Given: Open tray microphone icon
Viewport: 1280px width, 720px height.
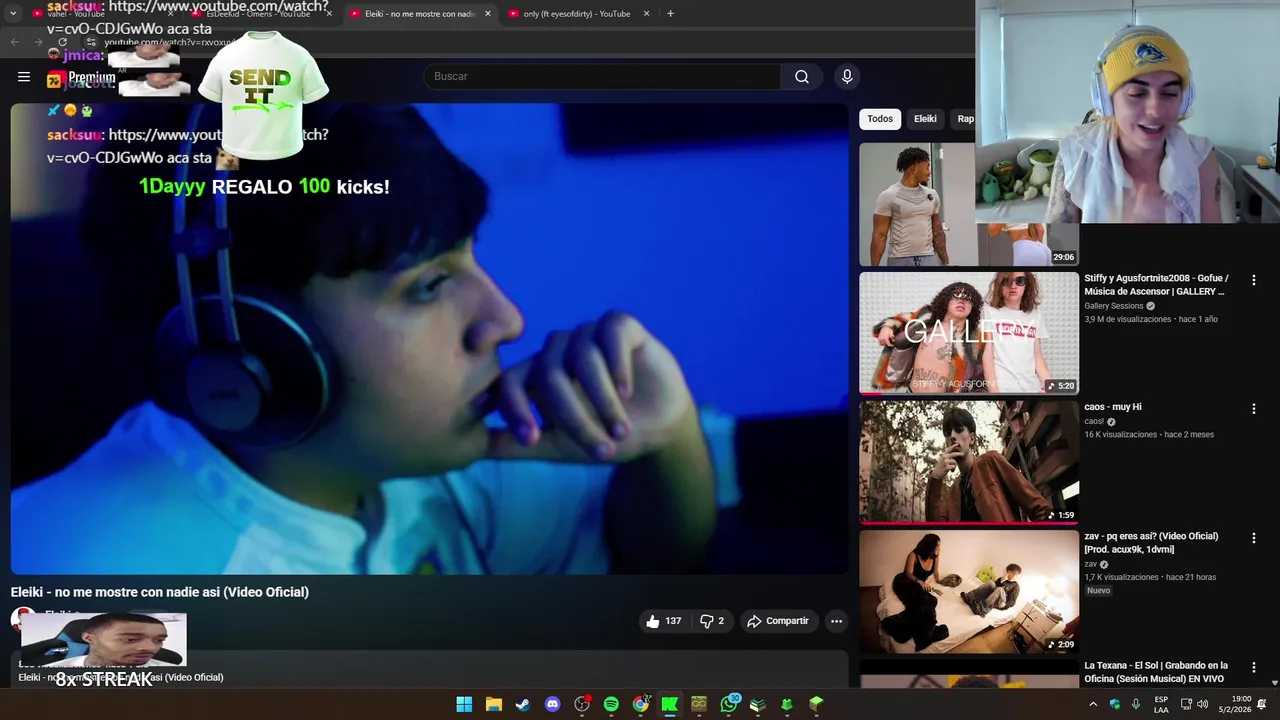Looking at the screenshot, I should (x=1135, y=704).
